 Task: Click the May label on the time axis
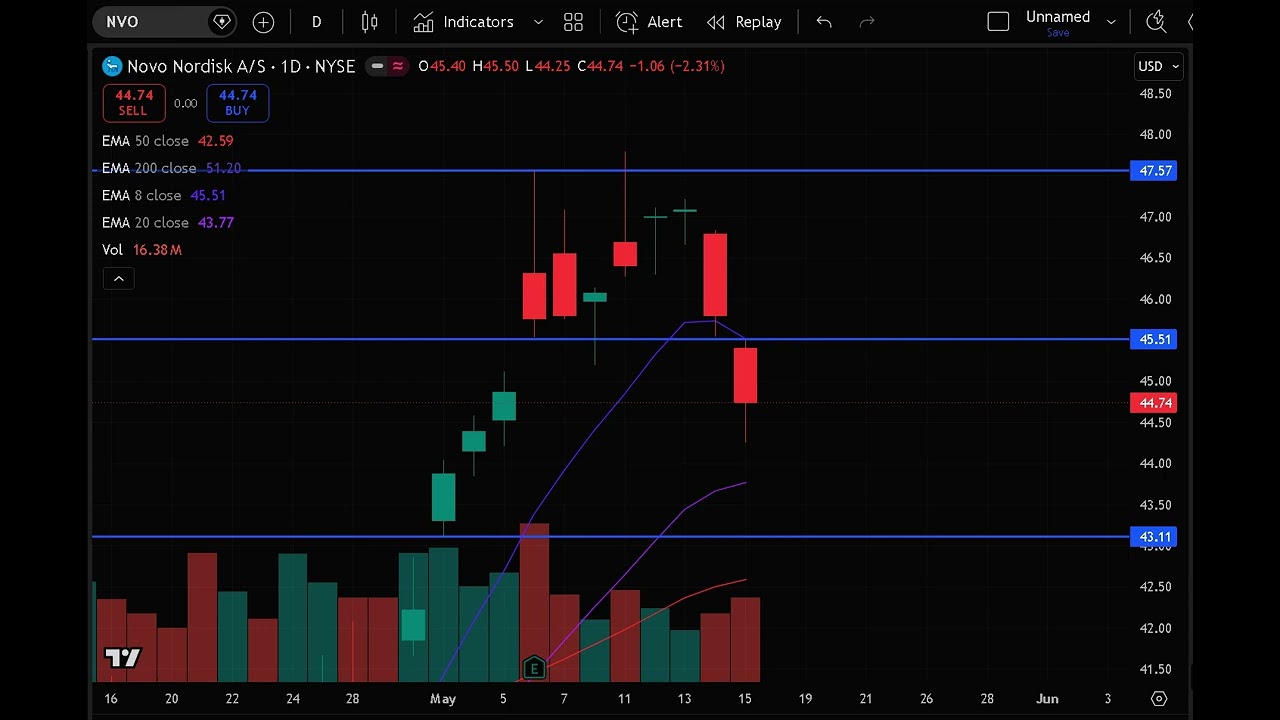point(443,699)
